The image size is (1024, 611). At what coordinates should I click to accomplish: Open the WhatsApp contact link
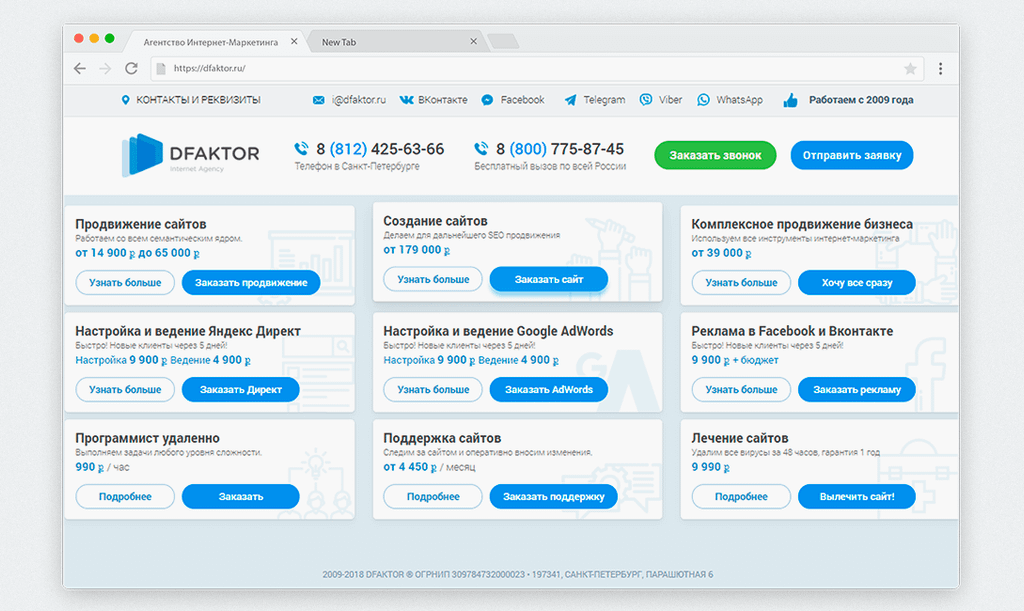click(730, 100)
